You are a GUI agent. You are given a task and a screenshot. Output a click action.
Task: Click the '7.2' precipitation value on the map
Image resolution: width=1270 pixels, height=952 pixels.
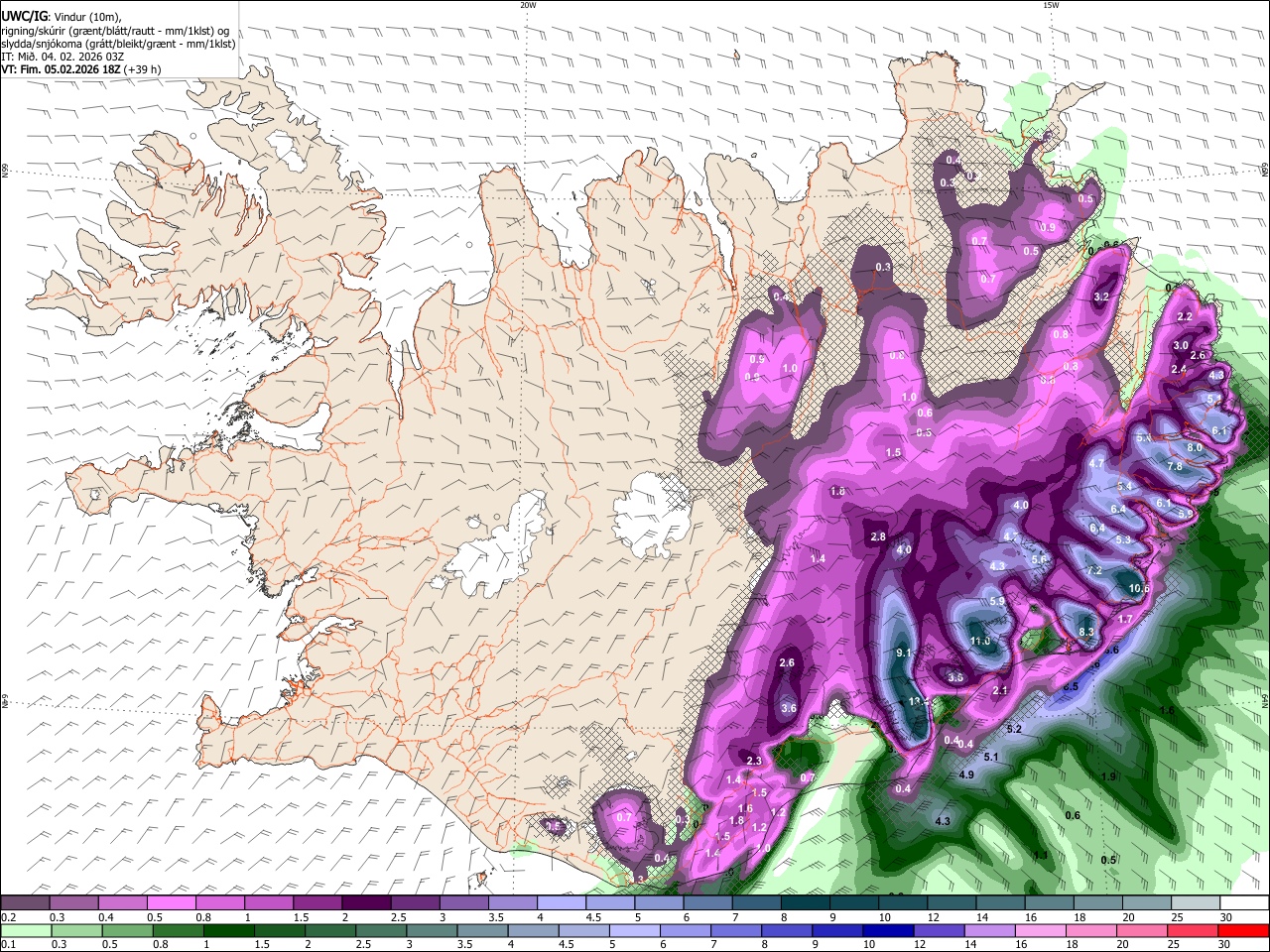click(1095, 571)
